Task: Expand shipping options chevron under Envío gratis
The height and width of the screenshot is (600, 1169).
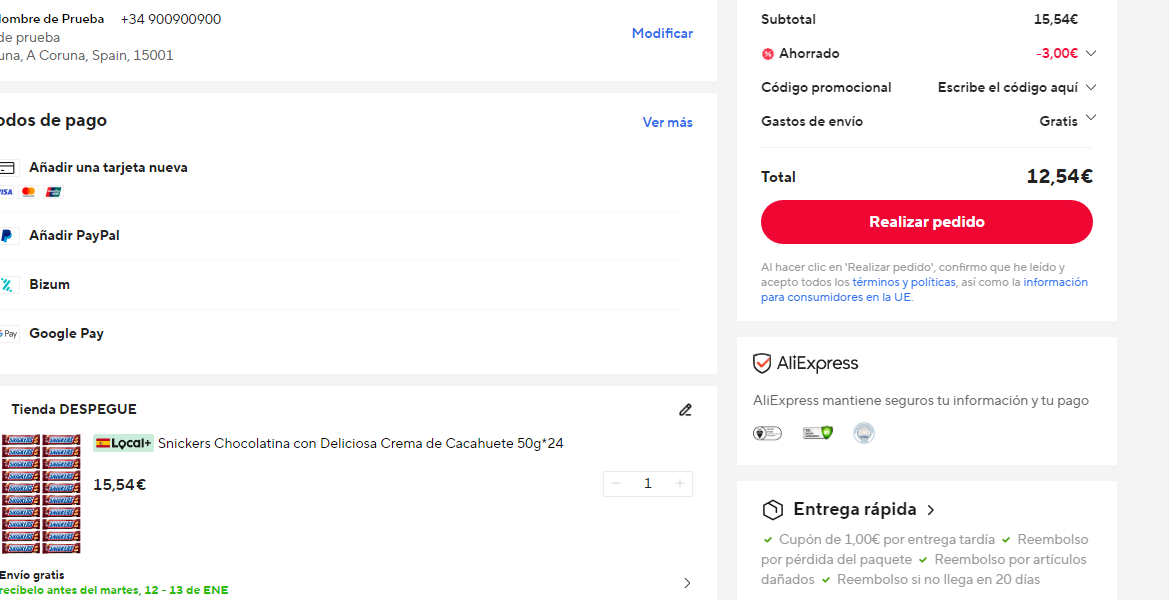Action: point(687,583)
